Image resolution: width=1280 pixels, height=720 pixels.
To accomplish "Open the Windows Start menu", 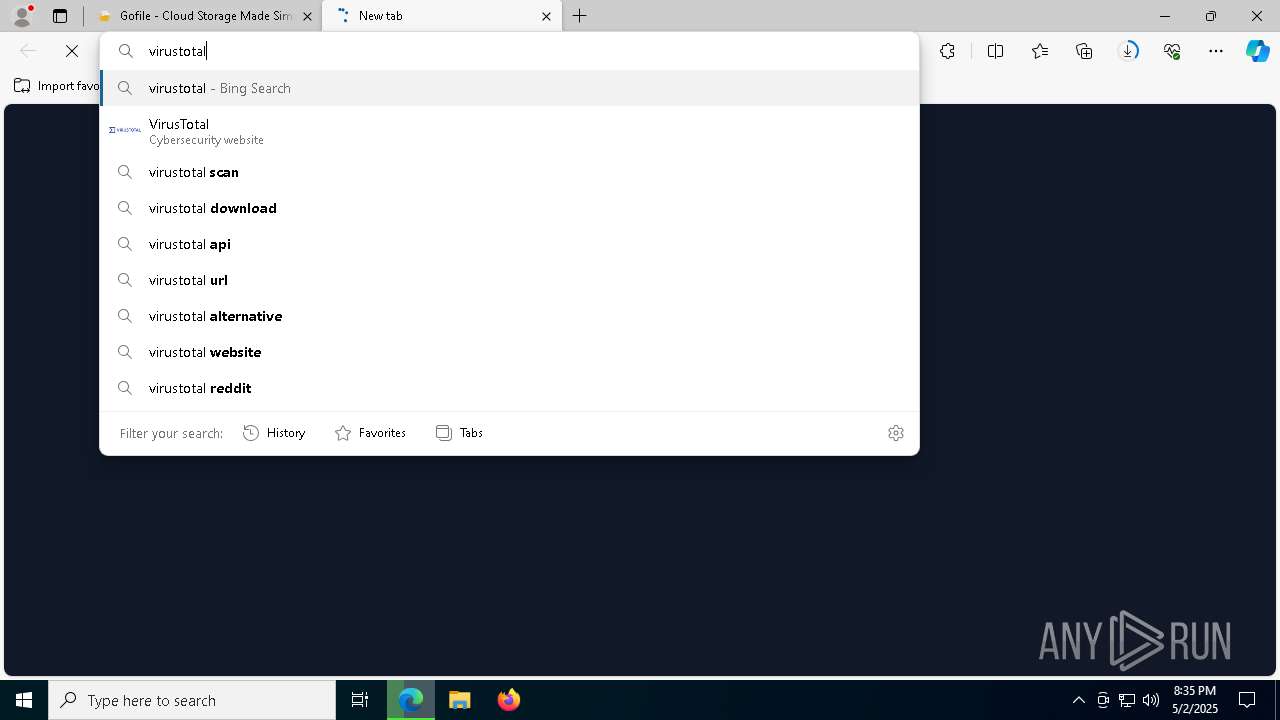I will coord(24,700).
